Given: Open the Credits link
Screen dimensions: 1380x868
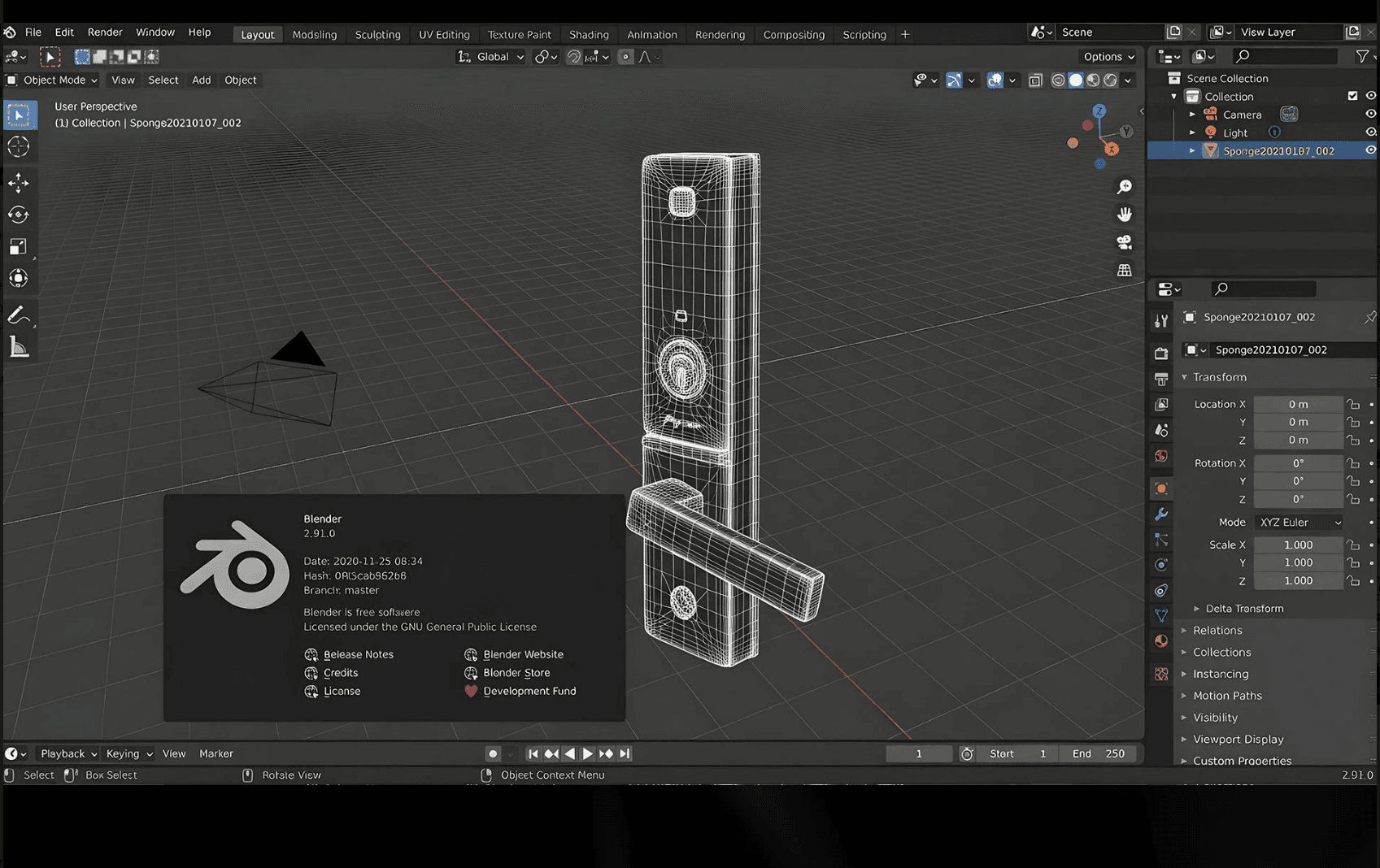Looking at the screenshot, I should tap(331, 673).
